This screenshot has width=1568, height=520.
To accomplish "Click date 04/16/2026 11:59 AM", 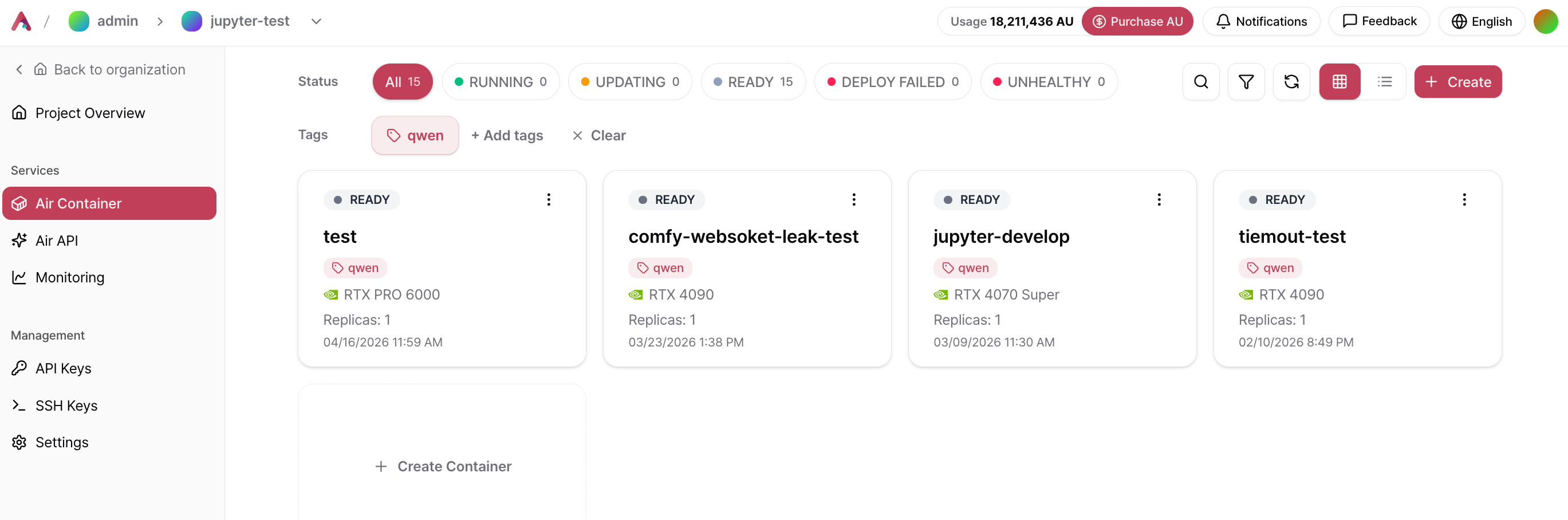I will 382,342.
